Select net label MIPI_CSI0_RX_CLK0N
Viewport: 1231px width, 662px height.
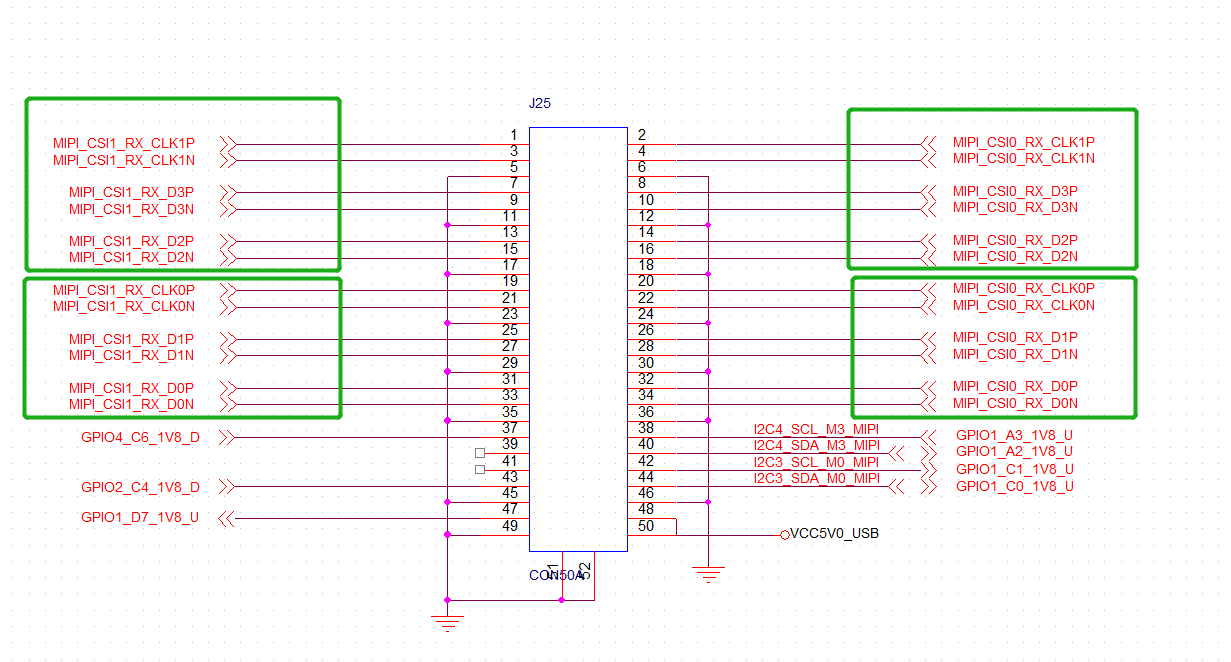1023,305
